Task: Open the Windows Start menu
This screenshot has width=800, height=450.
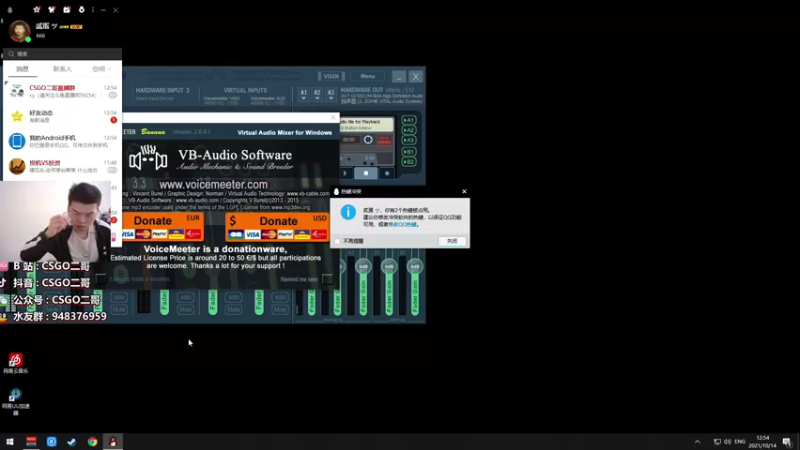Action: [10, 442]
